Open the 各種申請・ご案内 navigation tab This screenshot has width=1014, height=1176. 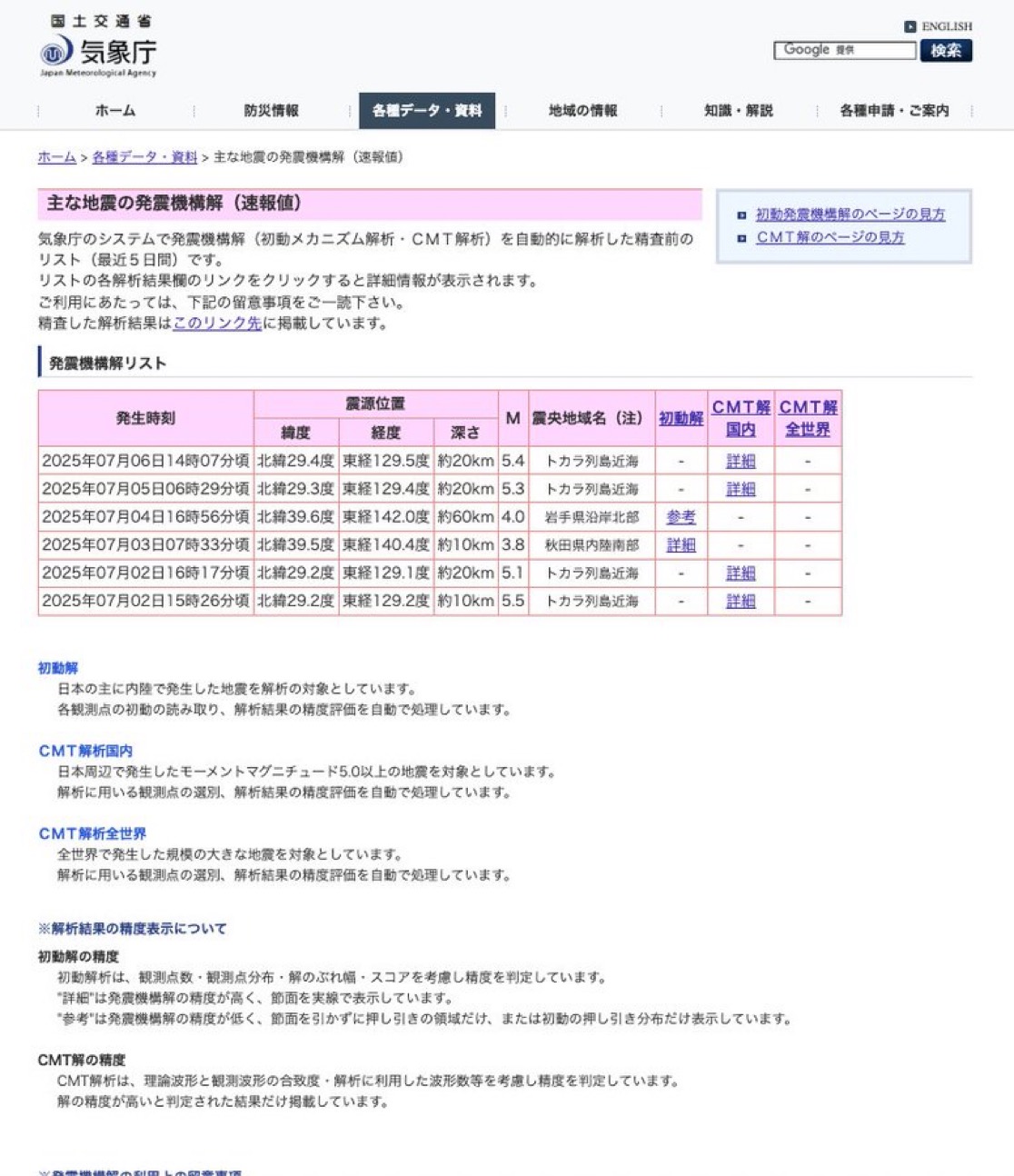(894, 111)
